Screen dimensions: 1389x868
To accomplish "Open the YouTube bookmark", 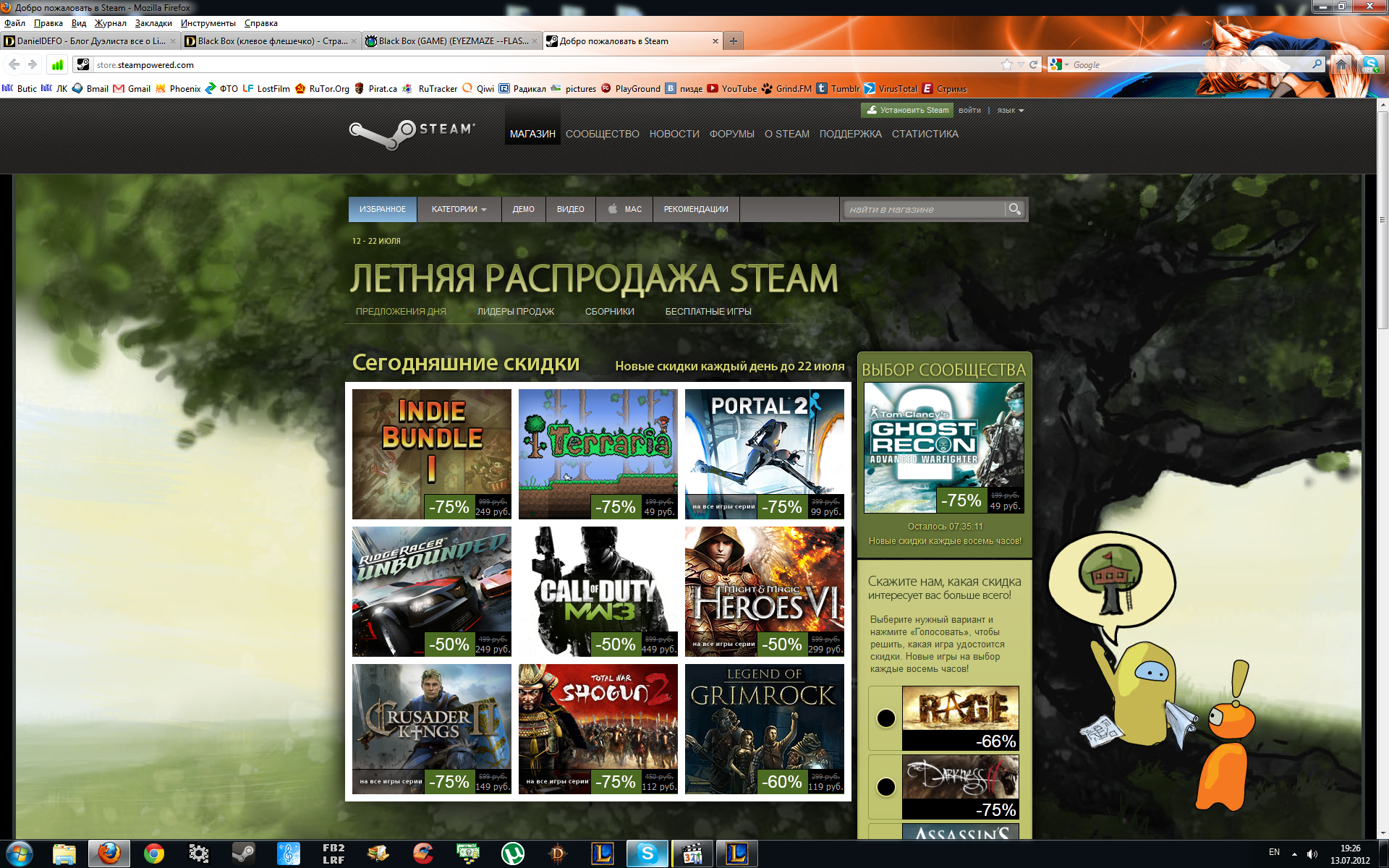I will click(732, 88).
